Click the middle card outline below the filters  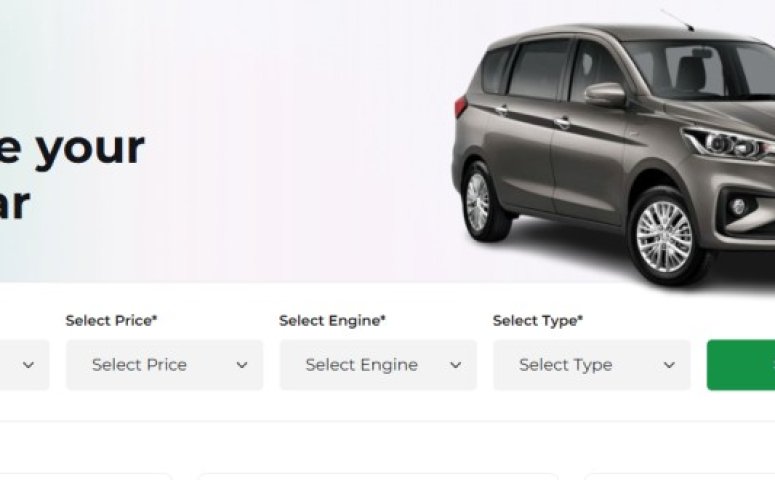378,476
